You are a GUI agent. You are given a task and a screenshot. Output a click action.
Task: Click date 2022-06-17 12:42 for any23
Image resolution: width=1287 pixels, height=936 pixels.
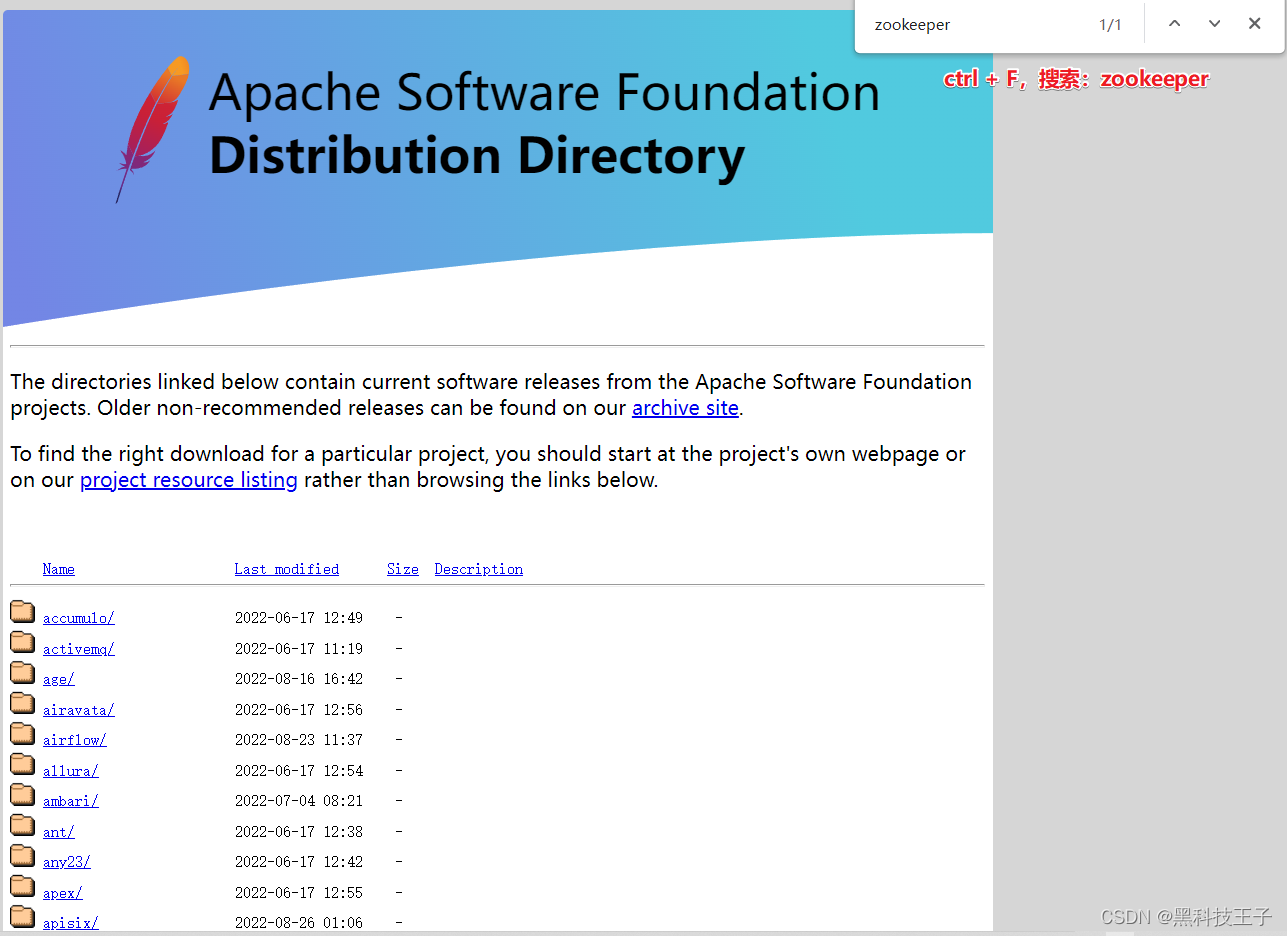click(299, 862)
